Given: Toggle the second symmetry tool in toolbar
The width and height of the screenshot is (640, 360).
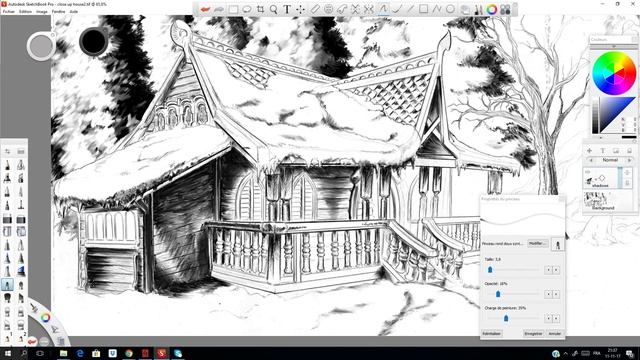Looking at the screenshot, I should 369,9.
